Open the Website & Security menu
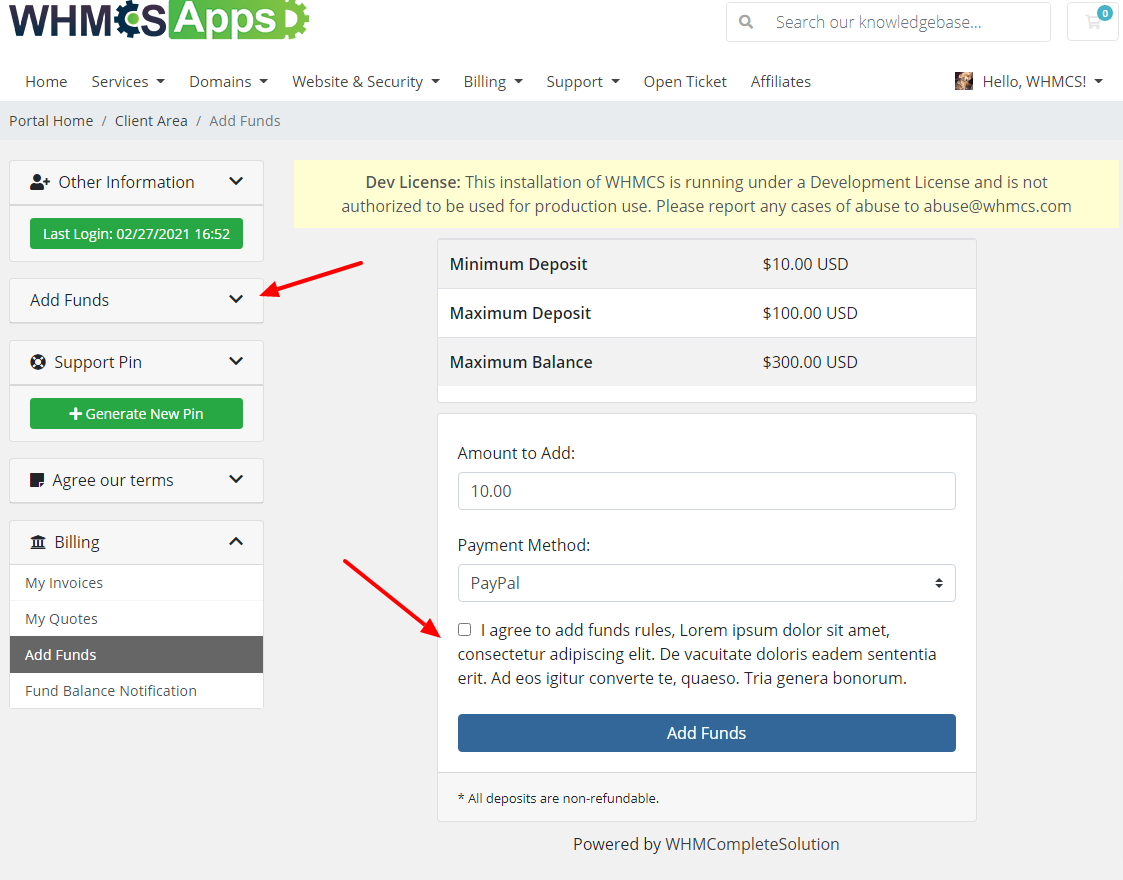 366,82
